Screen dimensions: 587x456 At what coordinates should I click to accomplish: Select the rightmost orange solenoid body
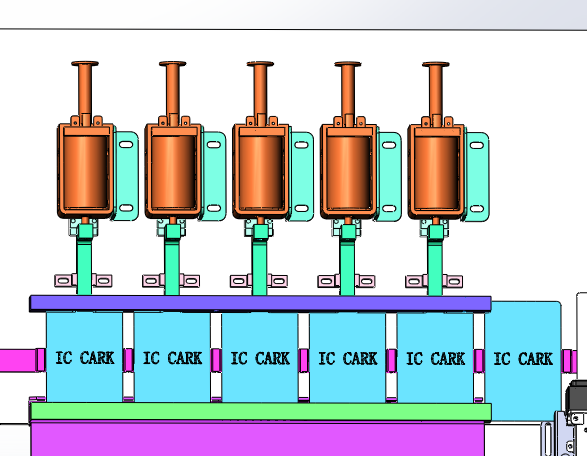tap(437, 171)
